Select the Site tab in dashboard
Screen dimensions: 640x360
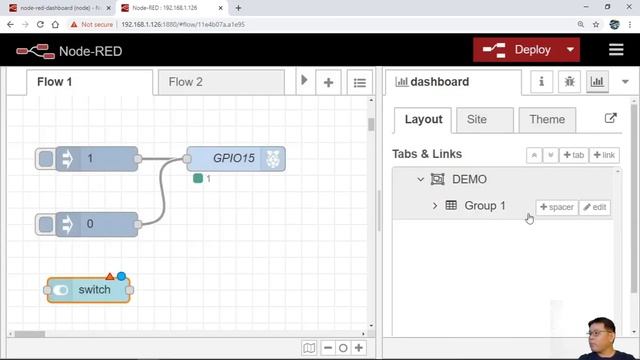[x=485, y=120]
